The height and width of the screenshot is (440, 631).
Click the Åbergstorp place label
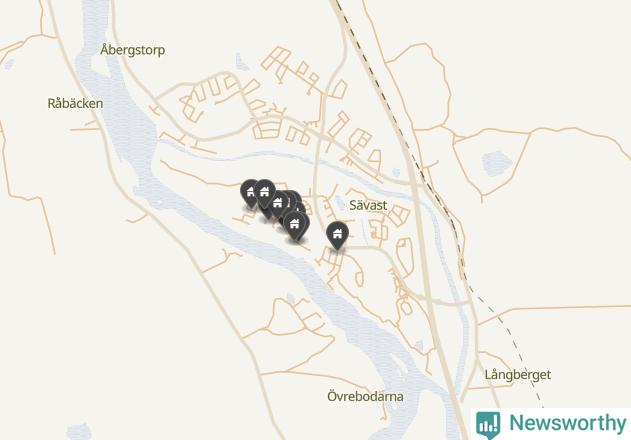132,50
